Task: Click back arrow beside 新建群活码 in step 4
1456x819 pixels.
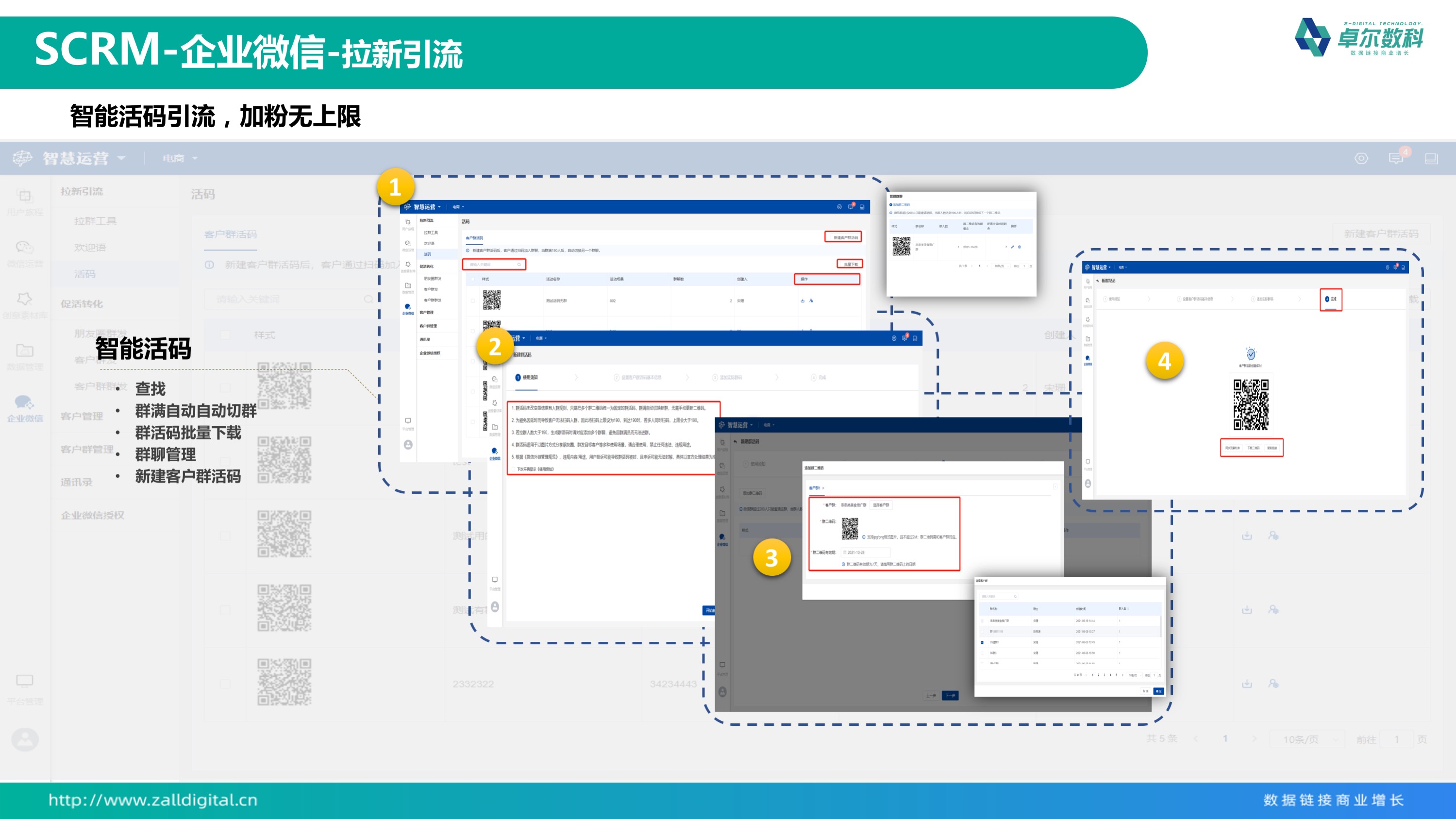Action: coord(1098,281)
